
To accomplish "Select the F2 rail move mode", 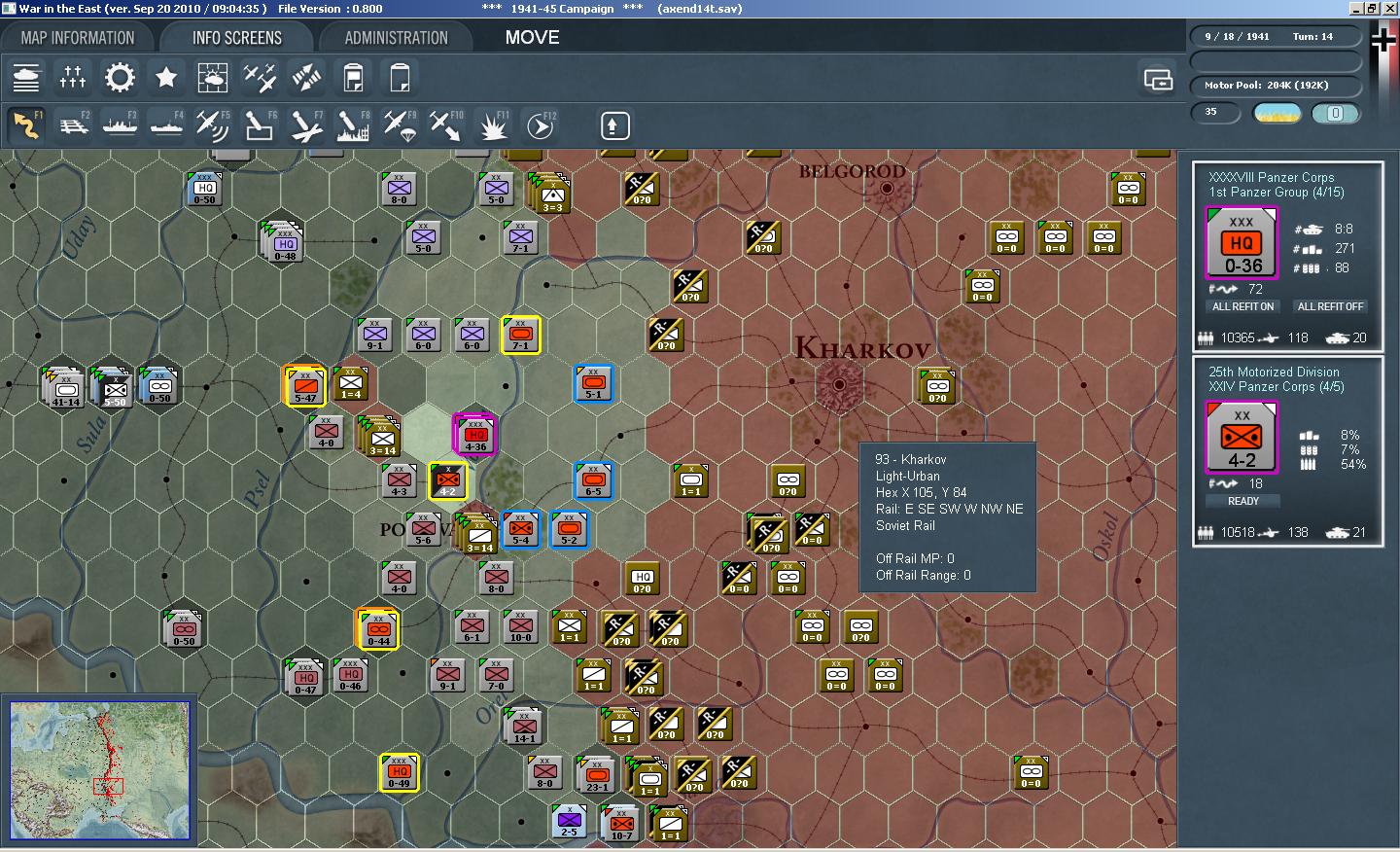I will (73, 125).
